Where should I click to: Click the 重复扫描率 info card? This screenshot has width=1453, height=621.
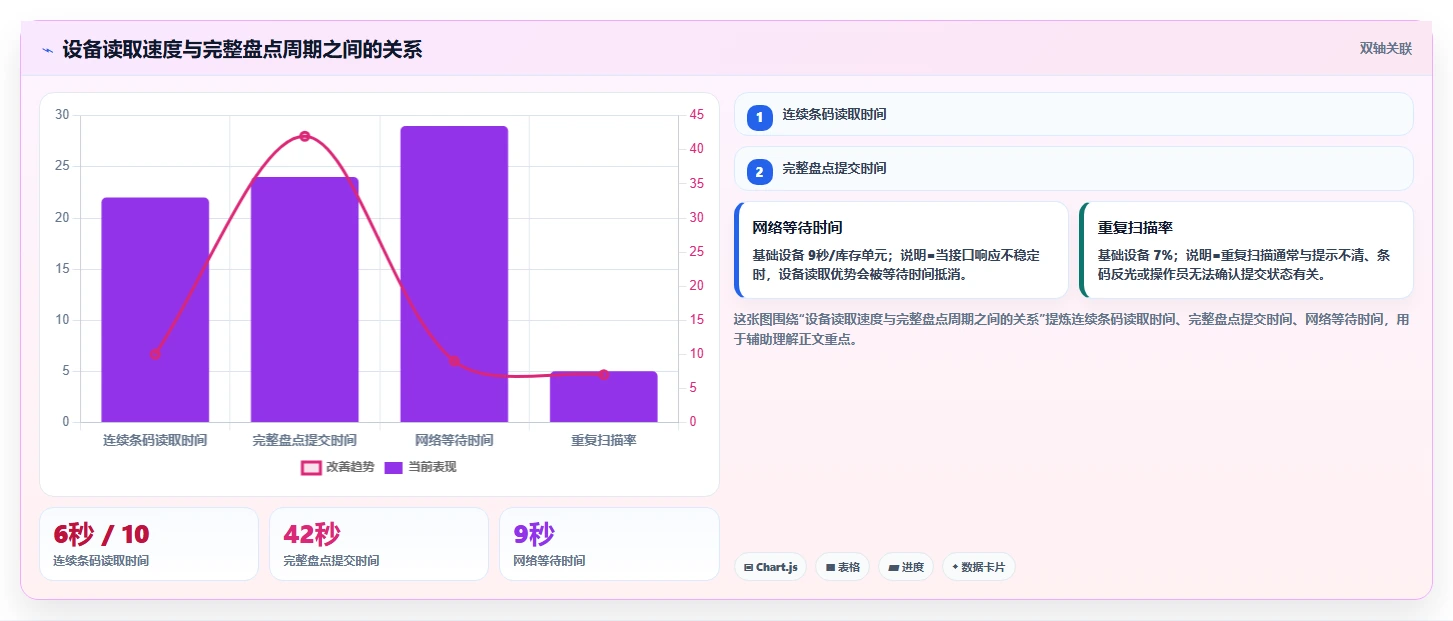[1246, 250]
